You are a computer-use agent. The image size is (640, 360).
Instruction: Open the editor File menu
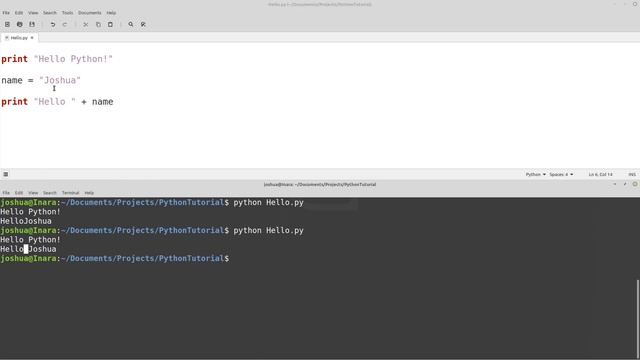[6, 13]
